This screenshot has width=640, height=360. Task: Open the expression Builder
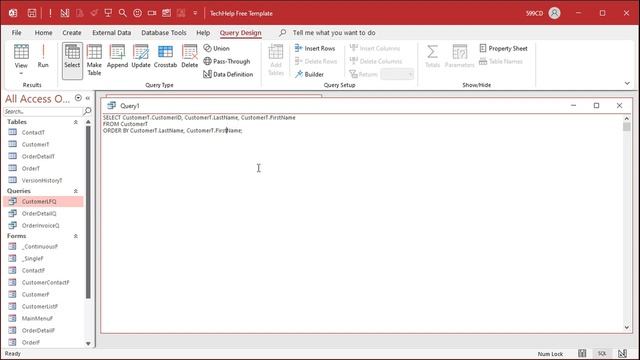click(309, 74)
